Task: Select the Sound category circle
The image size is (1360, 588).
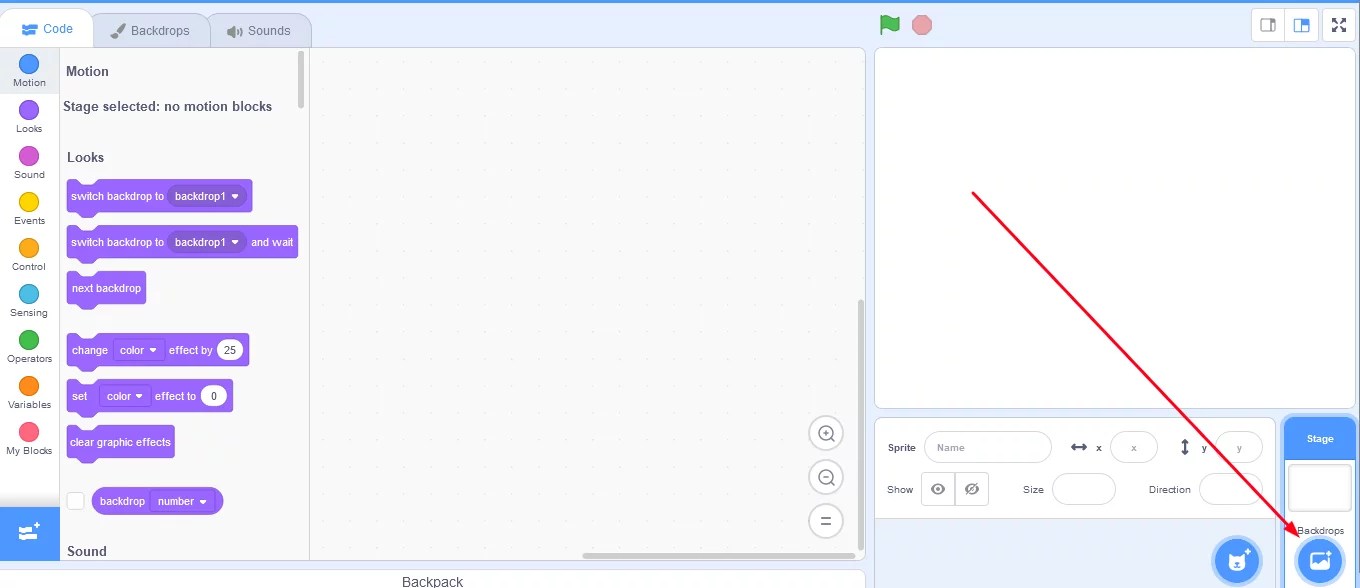Action: pyautogui.click(x=29, y=156)
